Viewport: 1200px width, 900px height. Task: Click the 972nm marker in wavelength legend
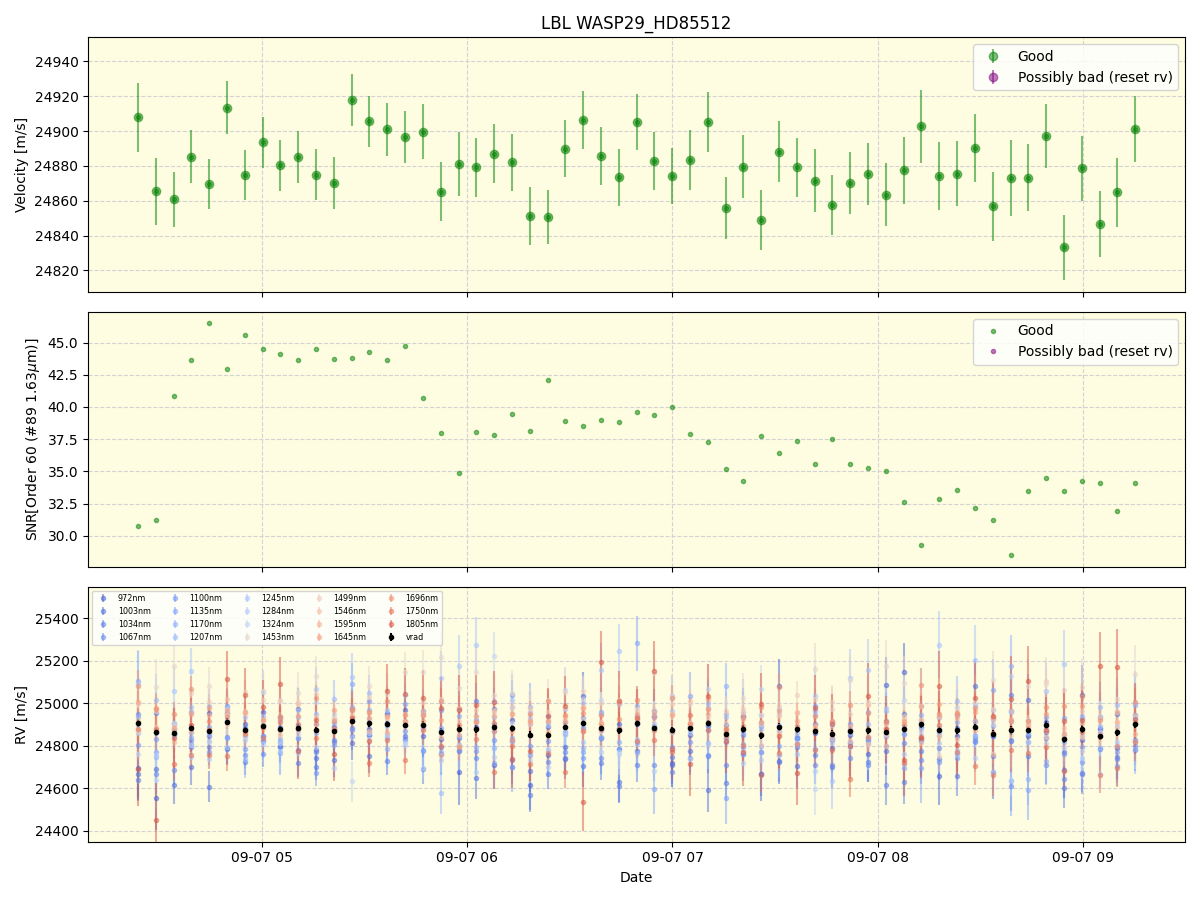(103, 598)
